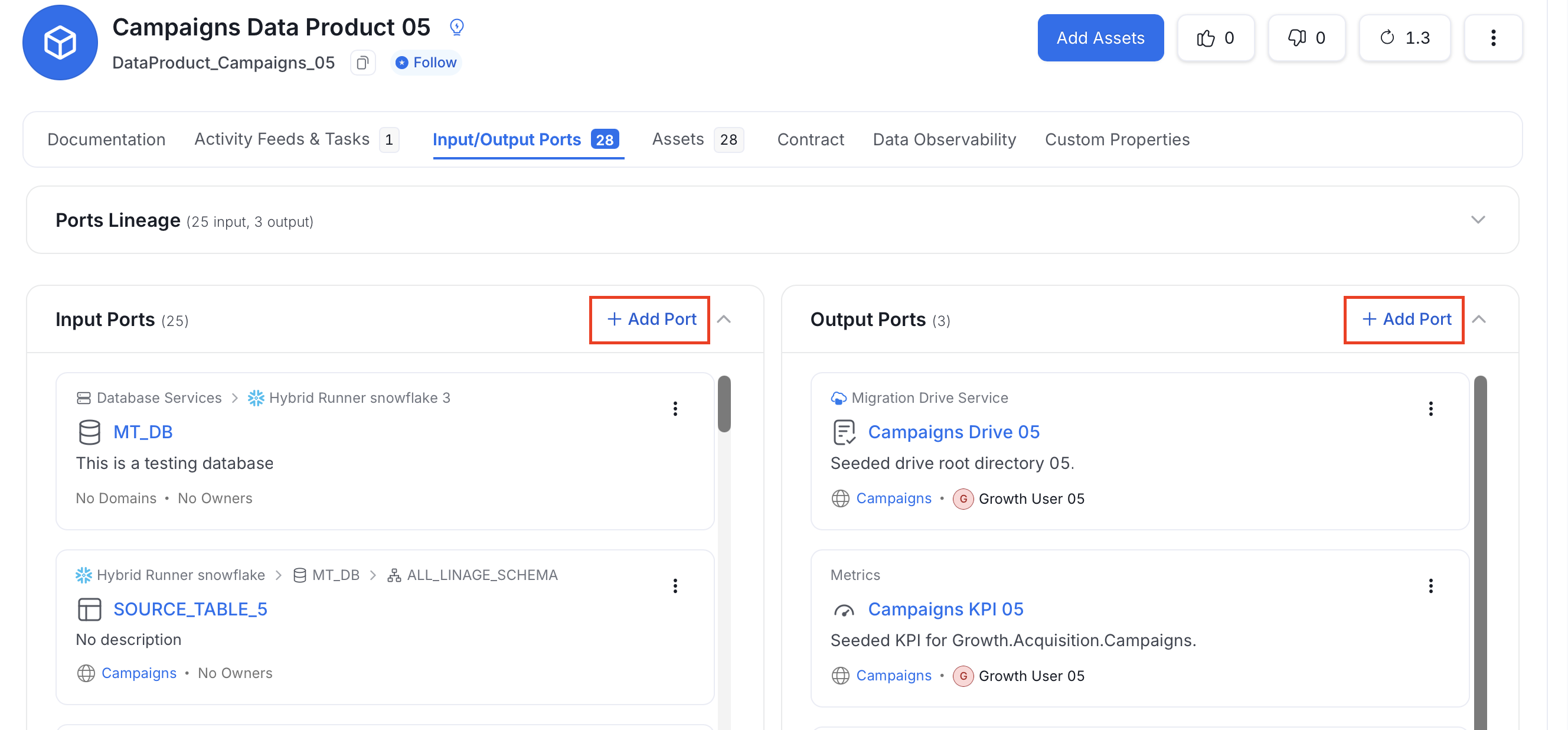Click MT_DB breadcrumb in SOURCE_TABLE_5 card
The width and height of the screenshot is (1568, 730).
tap(336, 575)
